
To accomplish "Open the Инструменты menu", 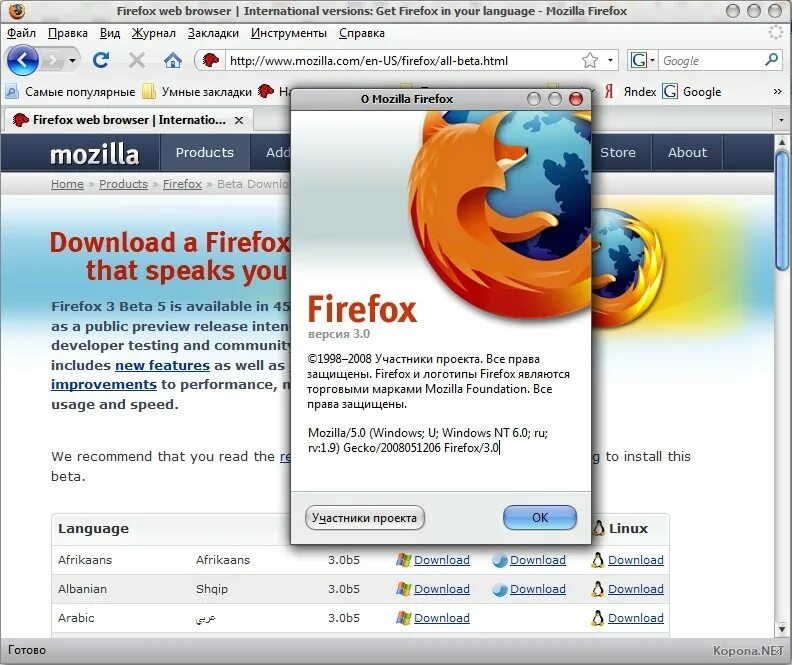I will pyautogui.click(x=289, y=33).
